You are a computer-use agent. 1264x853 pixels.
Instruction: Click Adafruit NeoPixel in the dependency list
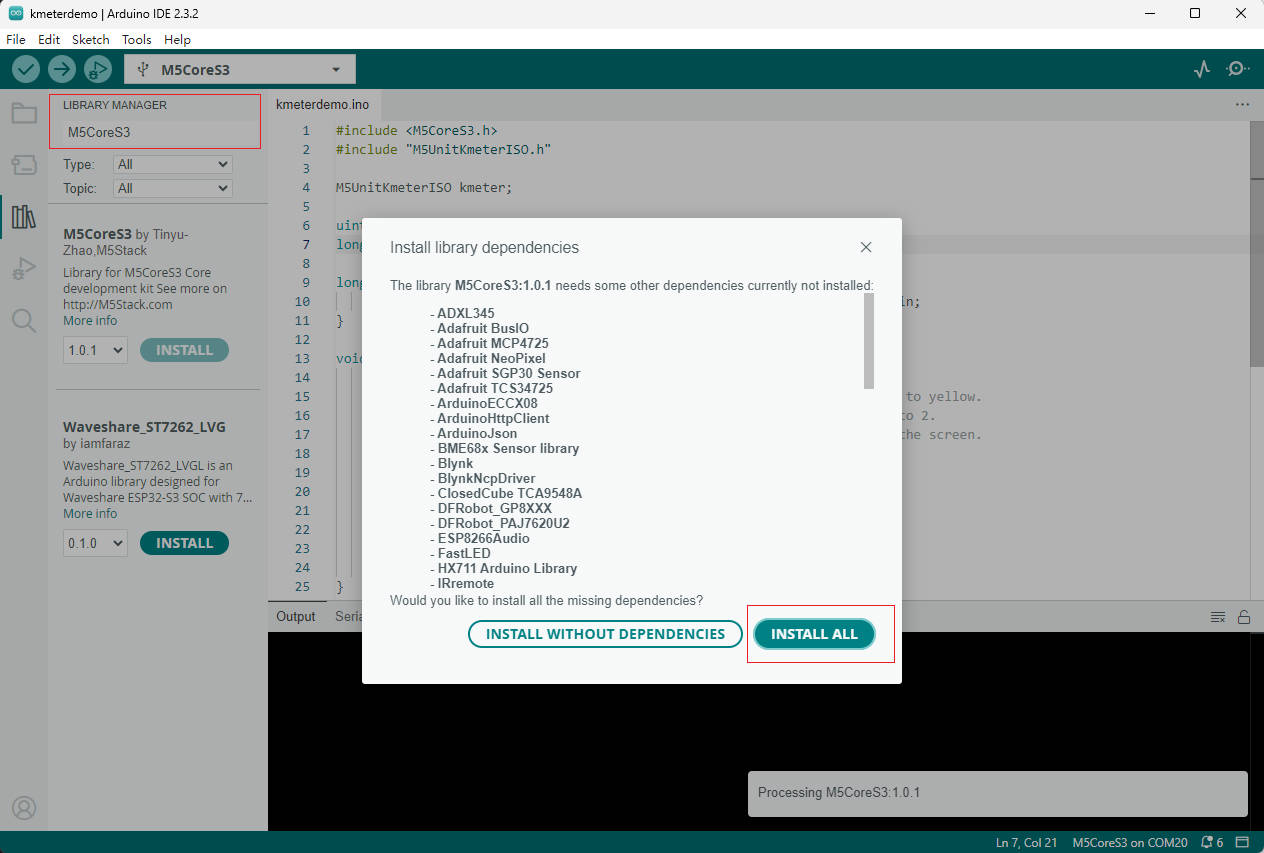491,358
